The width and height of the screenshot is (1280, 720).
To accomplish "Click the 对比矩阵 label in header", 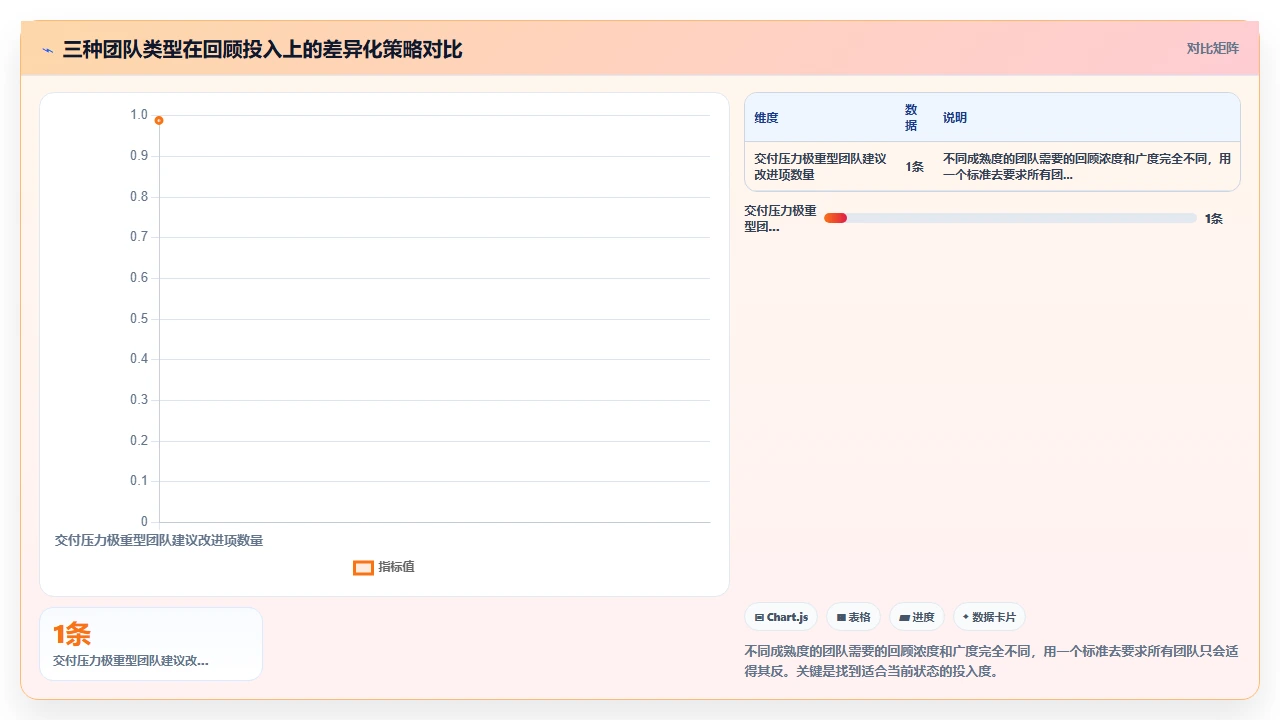I will (1213, 49).
